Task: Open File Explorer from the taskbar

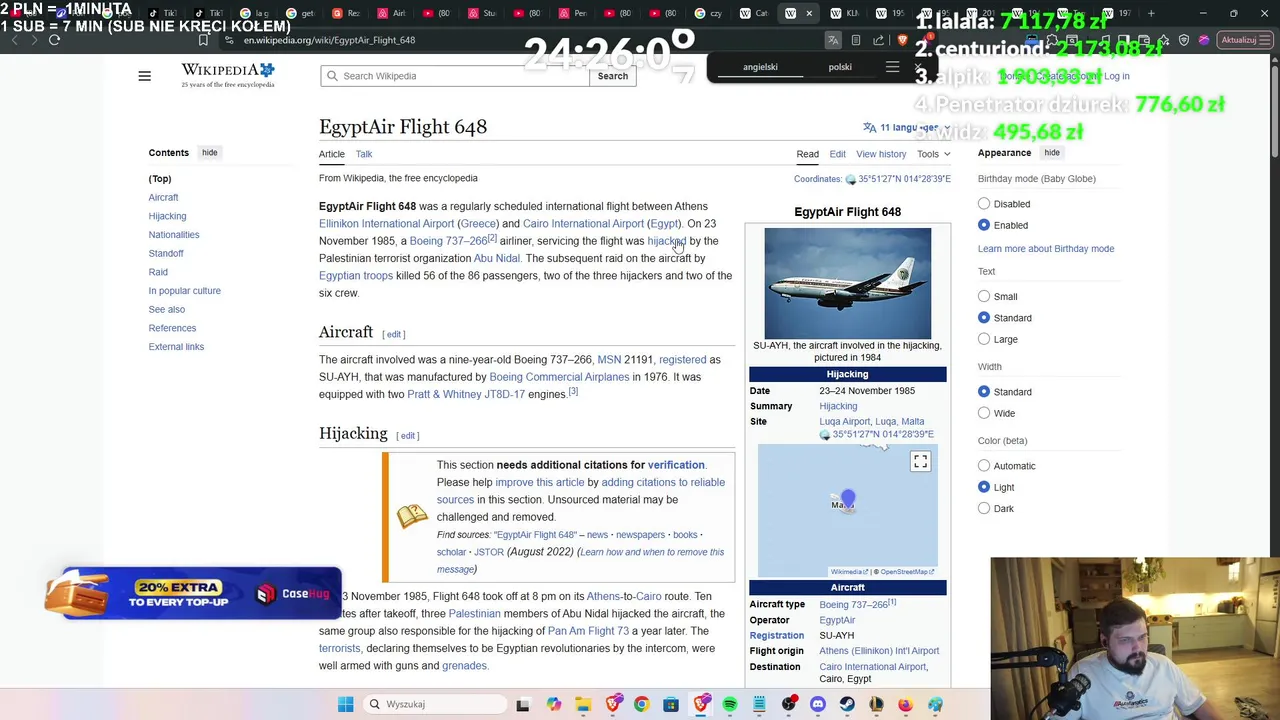Action: (583, 704)
